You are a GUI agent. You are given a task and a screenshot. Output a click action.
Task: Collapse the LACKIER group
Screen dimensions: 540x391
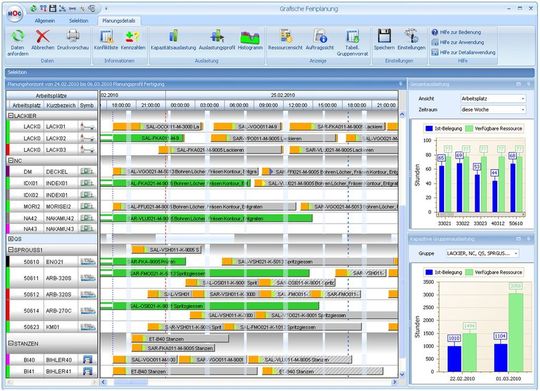(10, 116)
